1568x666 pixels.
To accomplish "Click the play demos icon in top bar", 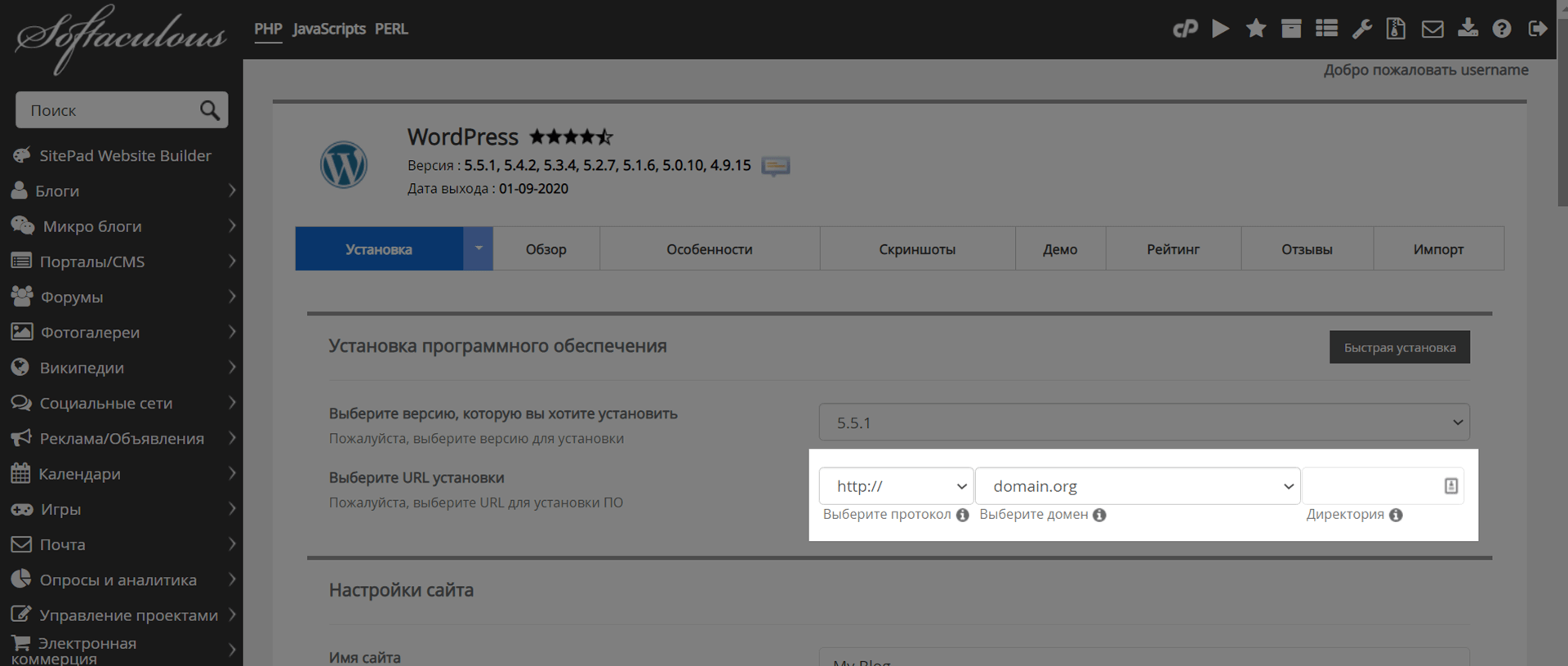I will point(1221,29).
